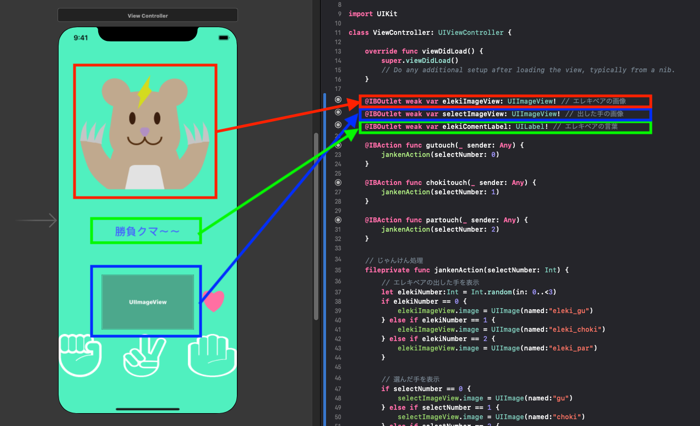Click the 'if selectNumber == 0' line
The height and width of the screenshot is (426, 700).
pyautogui.click(x=426, y=389)
